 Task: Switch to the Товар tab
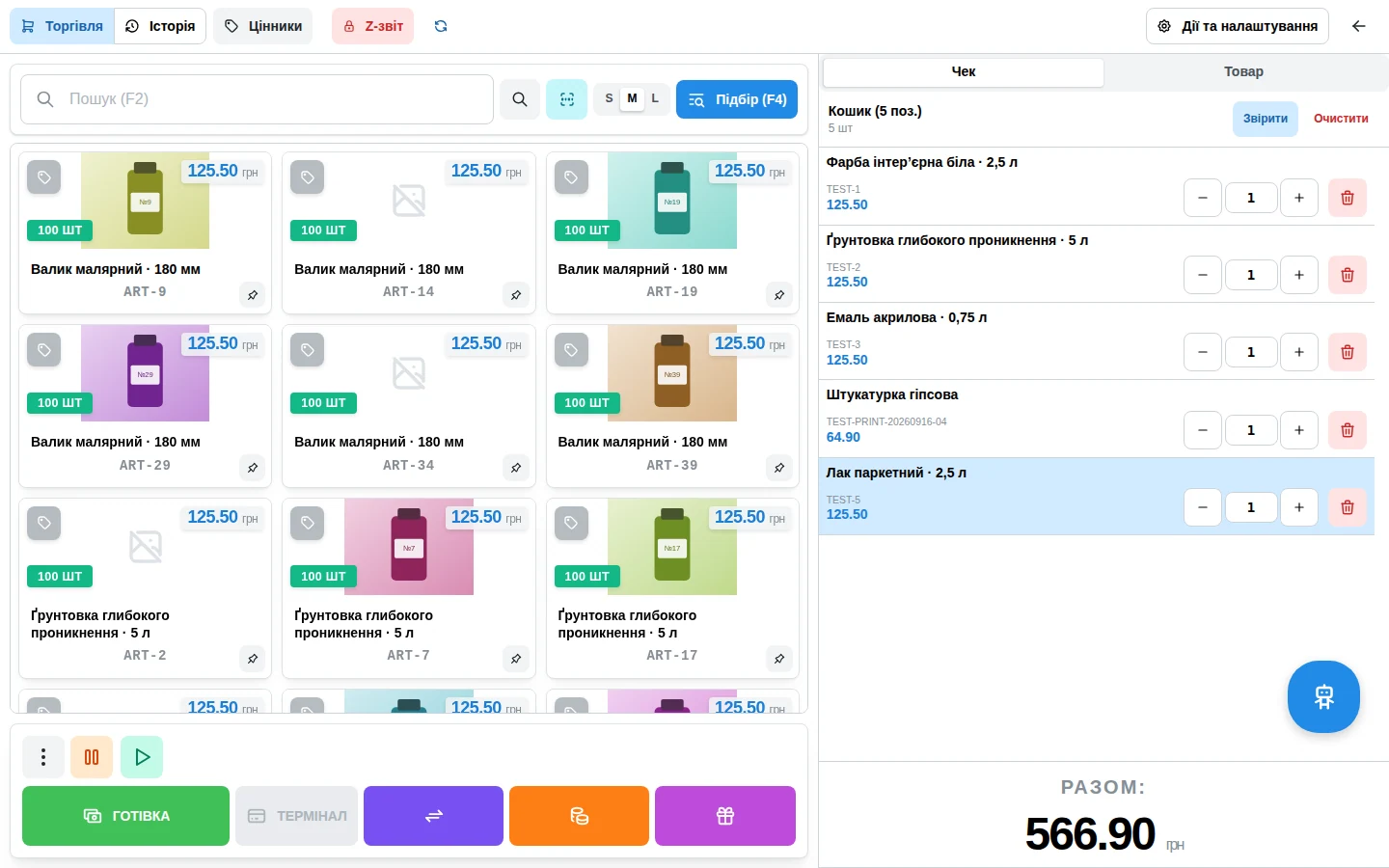click(1243, 72)
